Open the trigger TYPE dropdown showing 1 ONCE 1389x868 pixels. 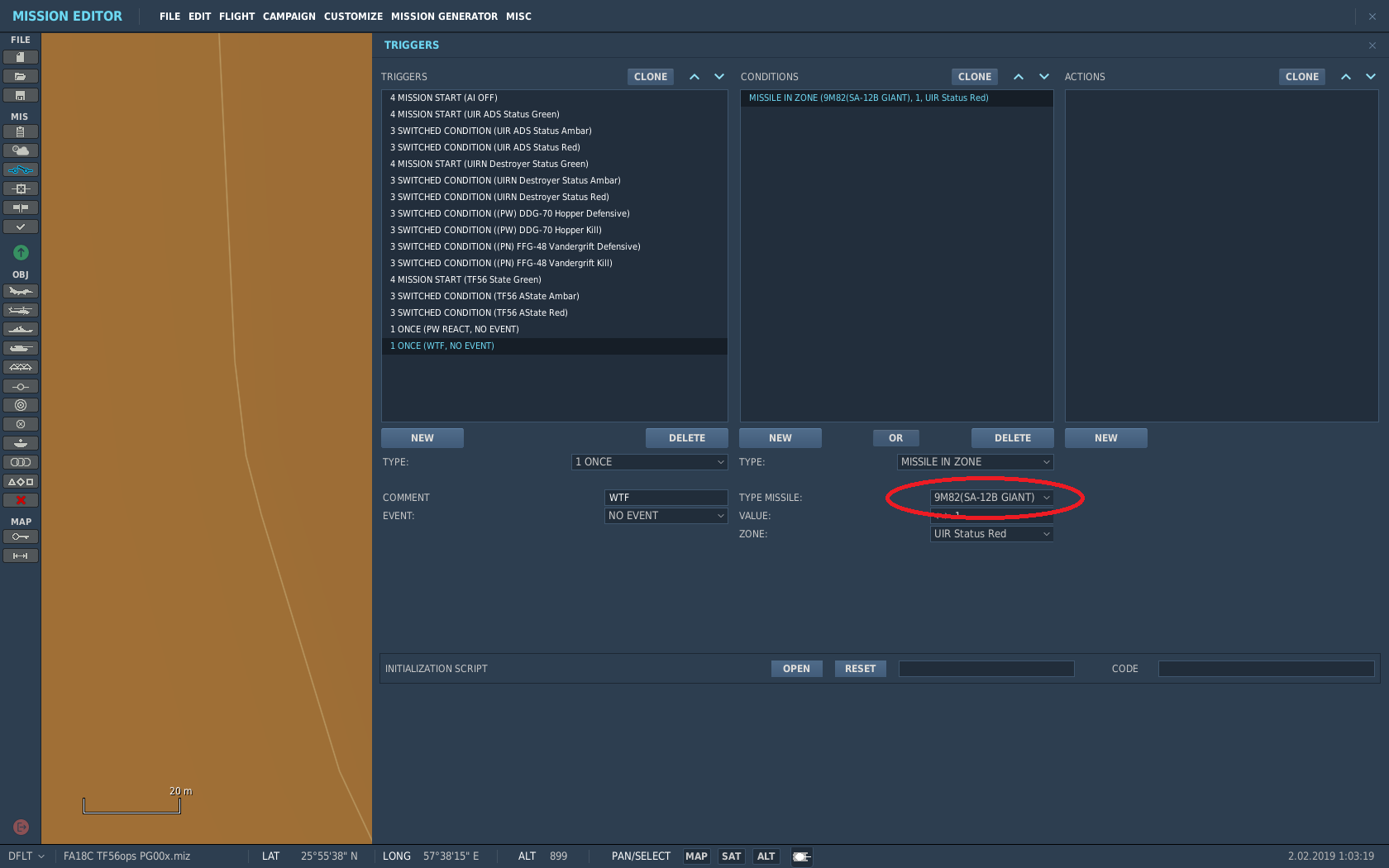tap(649, 462)
